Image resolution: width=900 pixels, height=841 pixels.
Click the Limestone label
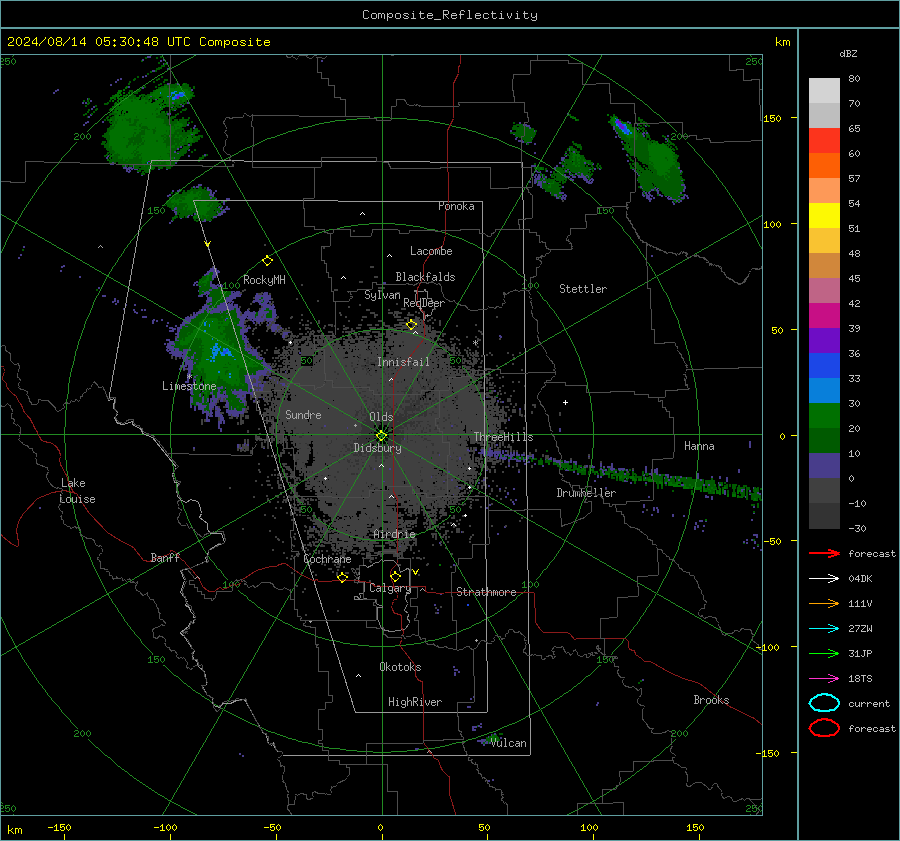189,386
